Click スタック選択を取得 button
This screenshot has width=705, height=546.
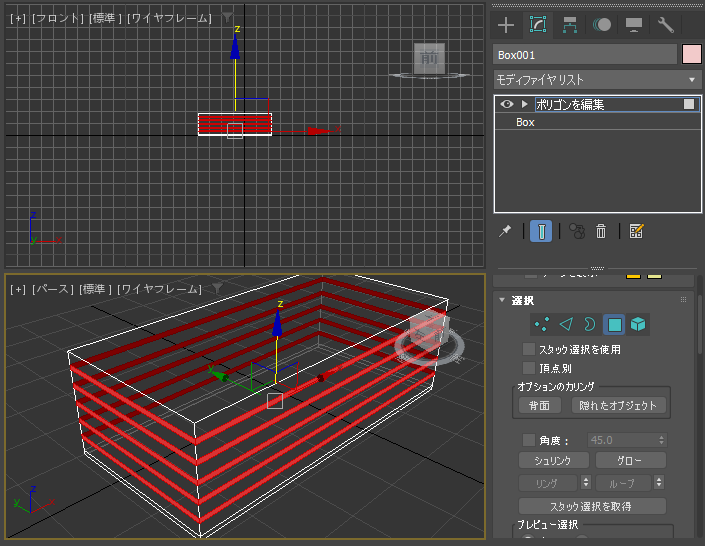coord(592,506)
